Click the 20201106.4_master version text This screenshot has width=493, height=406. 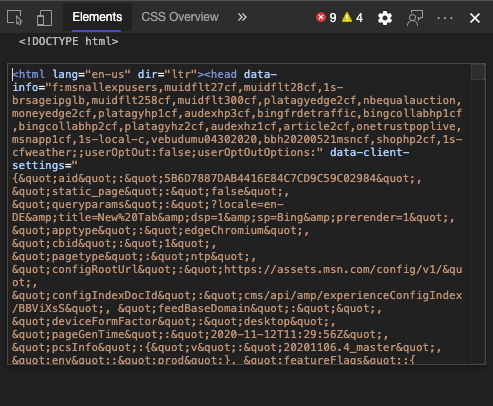coord(339,347)
